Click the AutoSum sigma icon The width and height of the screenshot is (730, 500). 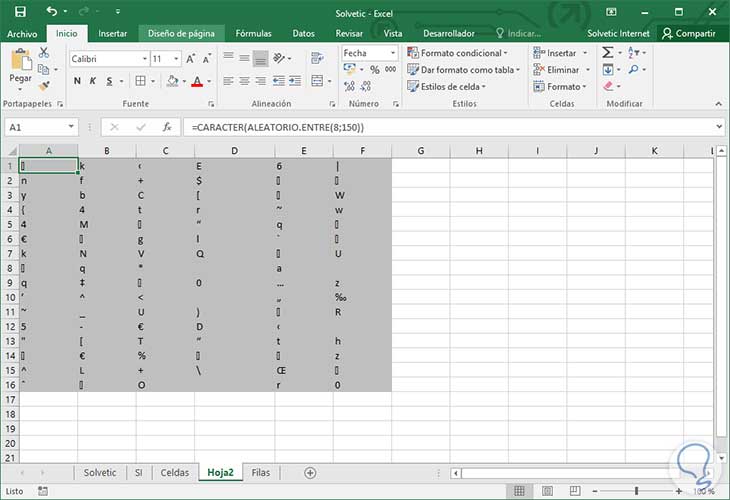pos(608,53)
